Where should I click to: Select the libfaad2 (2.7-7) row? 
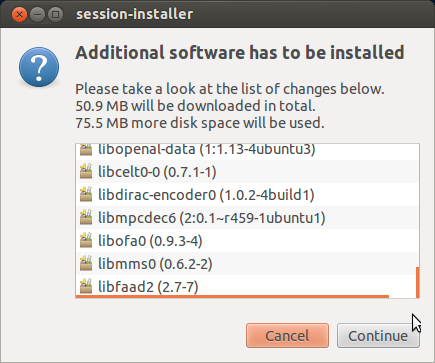[247, 286]
